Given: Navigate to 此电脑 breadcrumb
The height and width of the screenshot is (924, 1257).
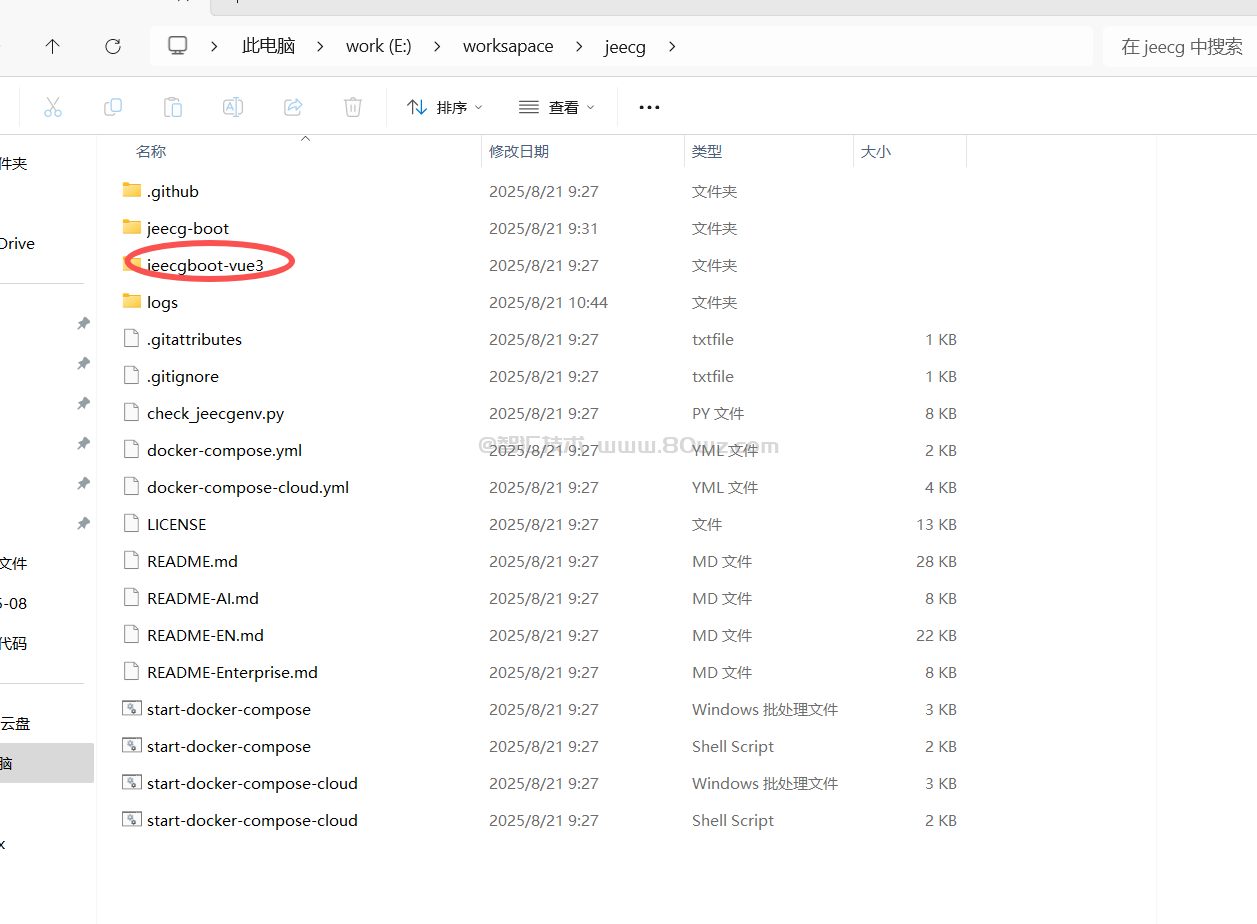Looking at the screenshot, I should 268,46.
